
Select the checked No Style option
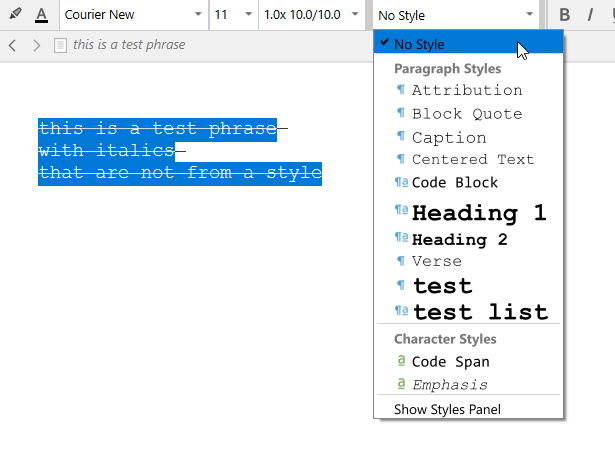(x=420, y=44)
